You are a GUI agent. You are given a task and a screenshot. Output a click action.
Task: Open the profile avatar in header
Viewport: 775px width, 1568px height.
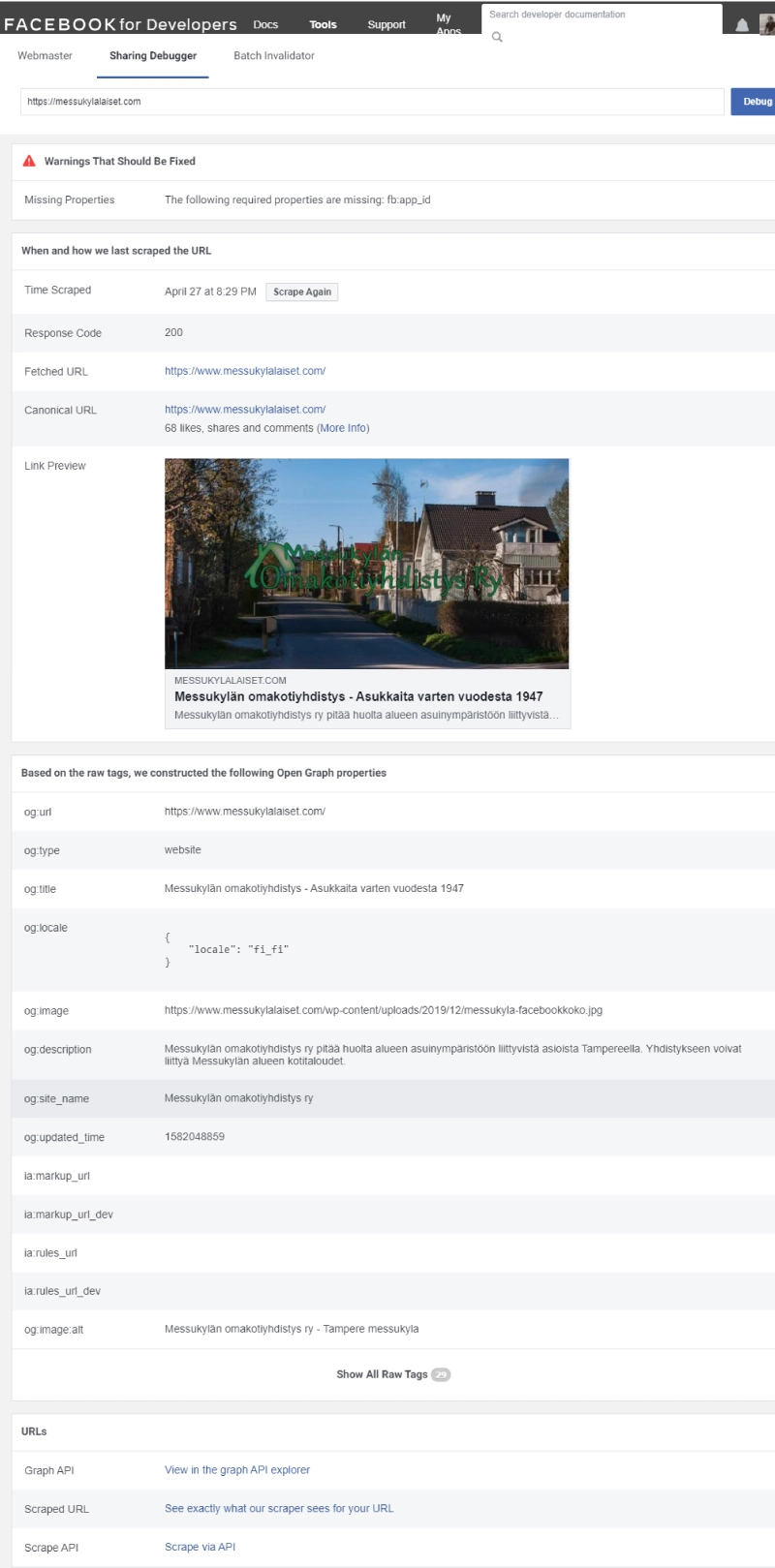click(x=766, y=25)
